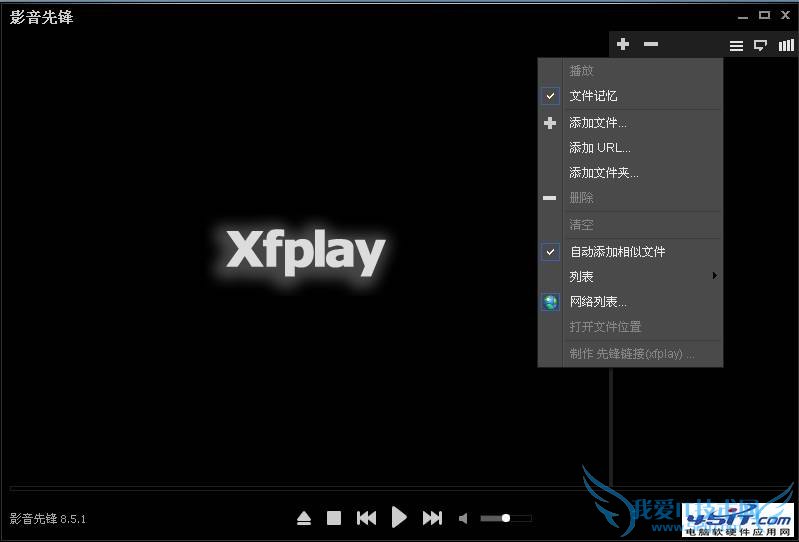Skip to previous track
The width and height of the screenshot is (799, 542).
coord(366,518)
